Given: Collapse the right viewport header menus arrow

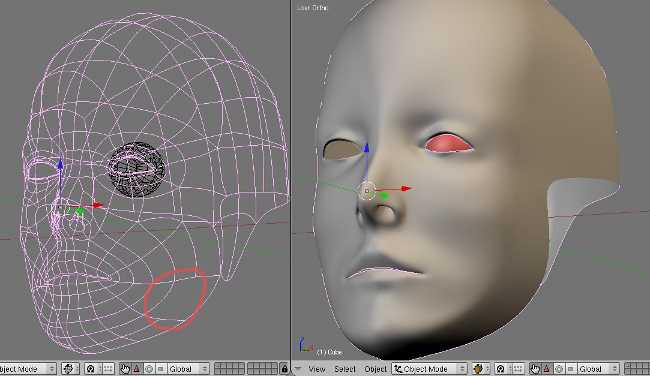Looking at the screenshot, I should (x=298, y=368).
